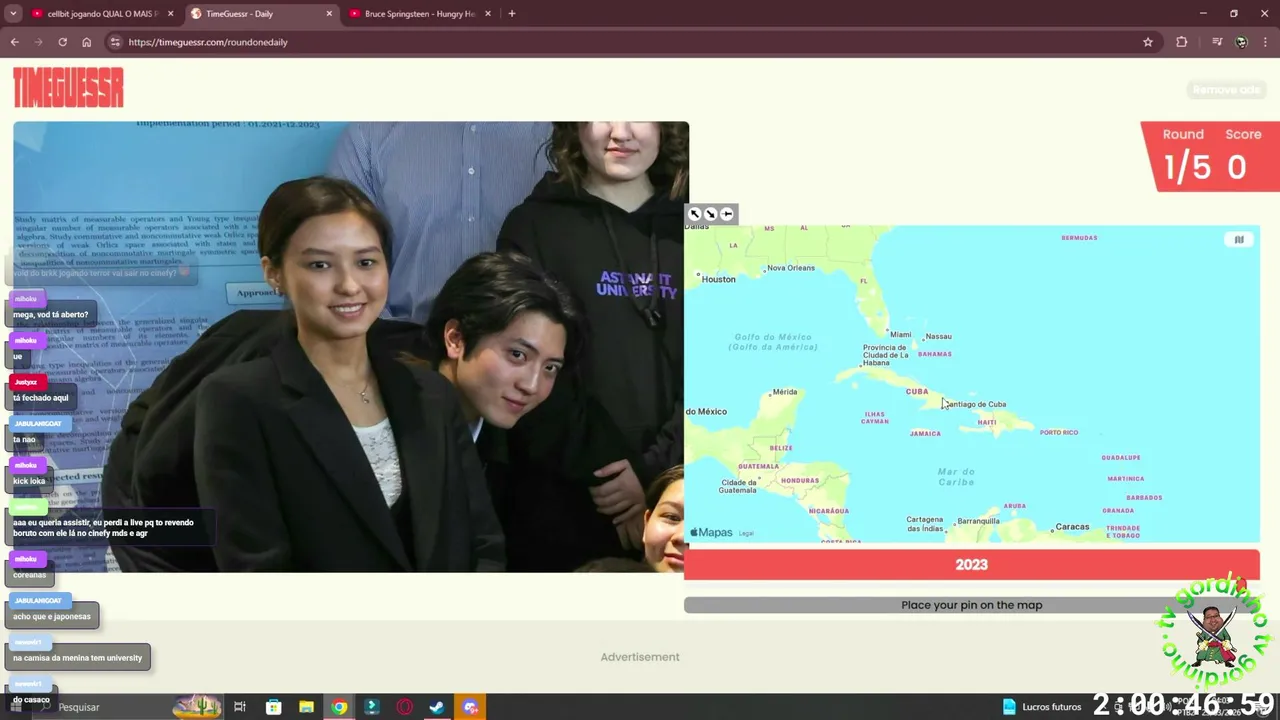Switch map type with the map icon
Screen dimensions: 1280x720
click(x=1239, y=240)
